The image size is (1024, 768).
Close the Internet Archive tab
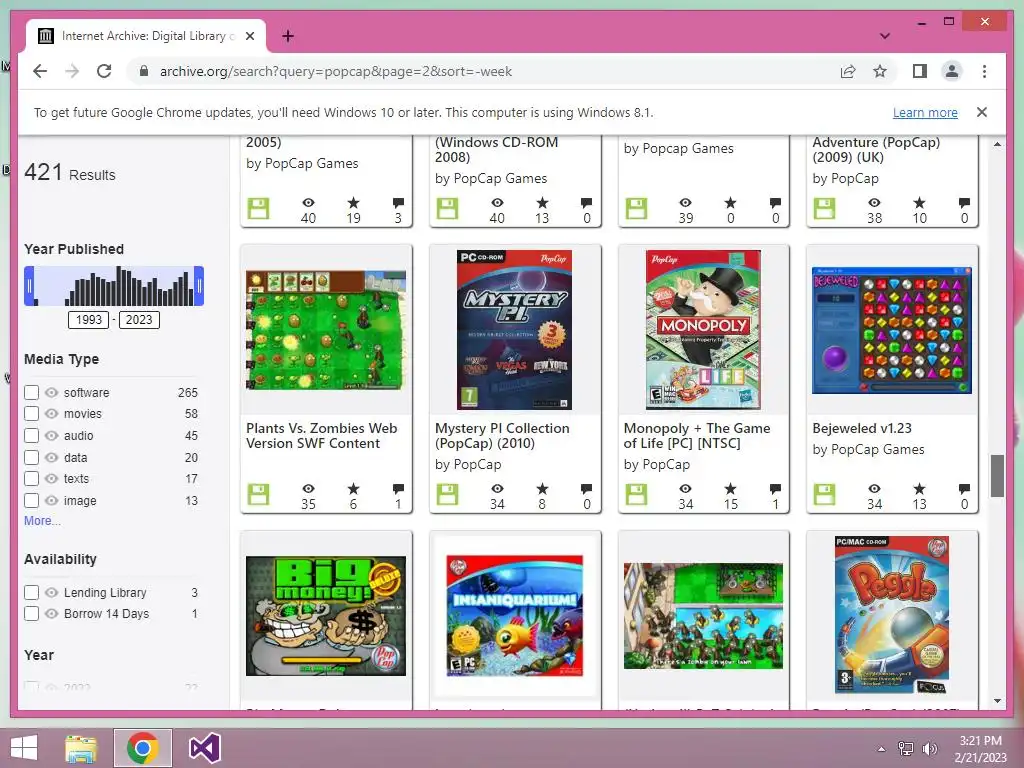pos(249,36)
